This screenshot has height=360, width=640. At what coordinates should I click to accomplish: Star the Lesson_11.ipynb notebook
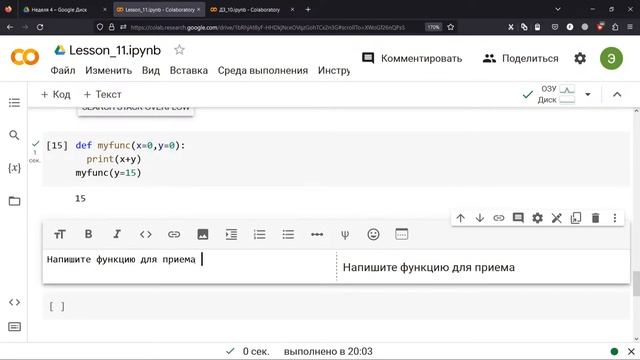[179, 50]
